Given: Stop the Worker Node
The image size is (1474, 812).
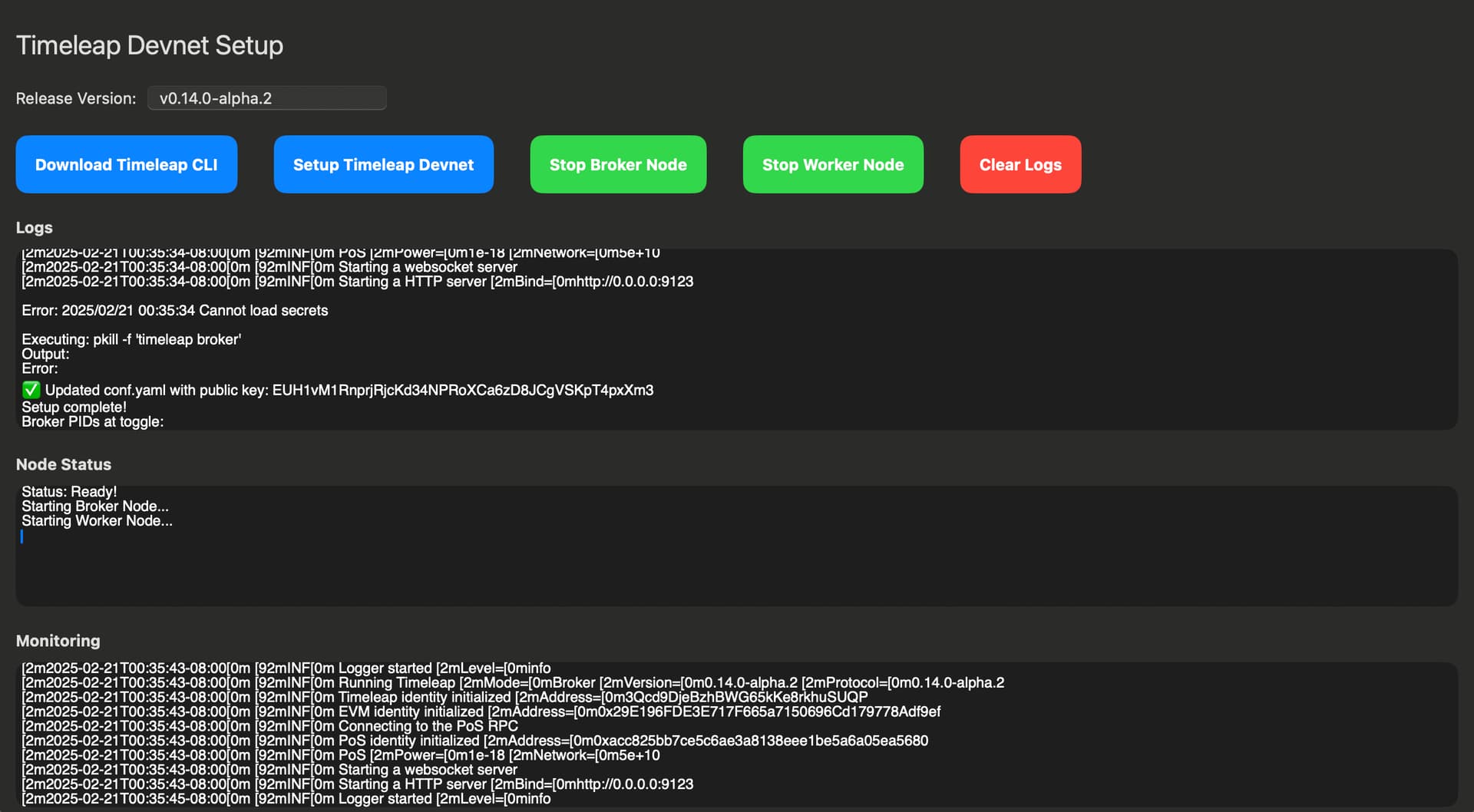Looking at the screenshot, I should [833, 164].
